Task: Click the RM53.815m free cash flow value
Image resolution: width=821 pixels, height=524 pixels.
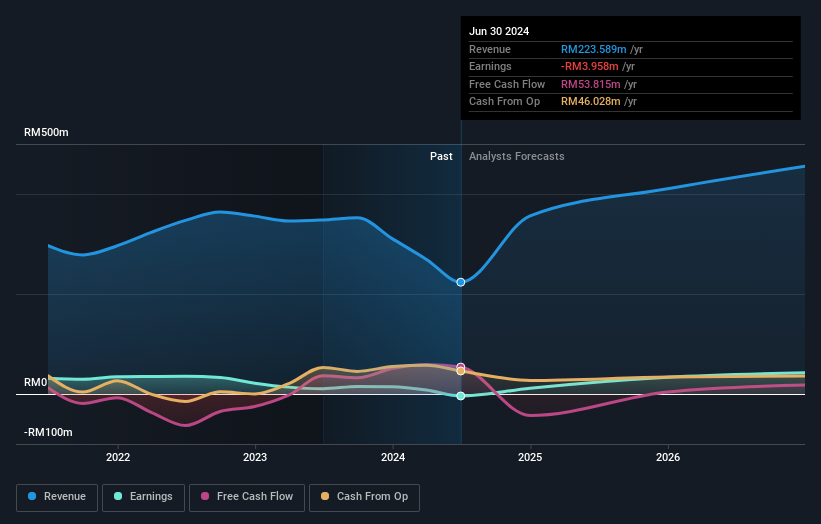Action: [591, 84]
